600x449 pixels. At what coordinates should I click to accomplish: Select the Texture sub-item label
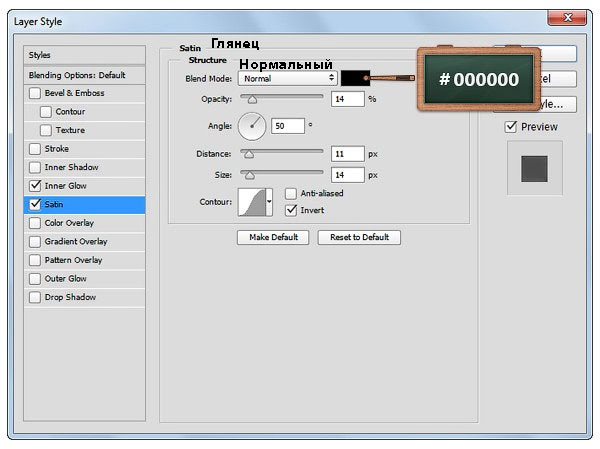(70, 130)
